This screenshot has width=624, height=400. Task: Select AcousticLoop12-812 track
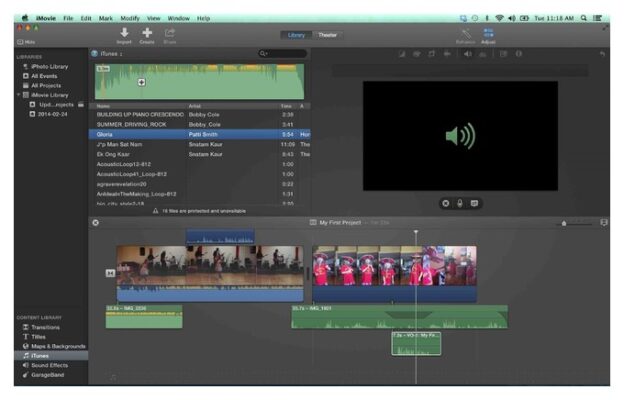click(199, 164)
